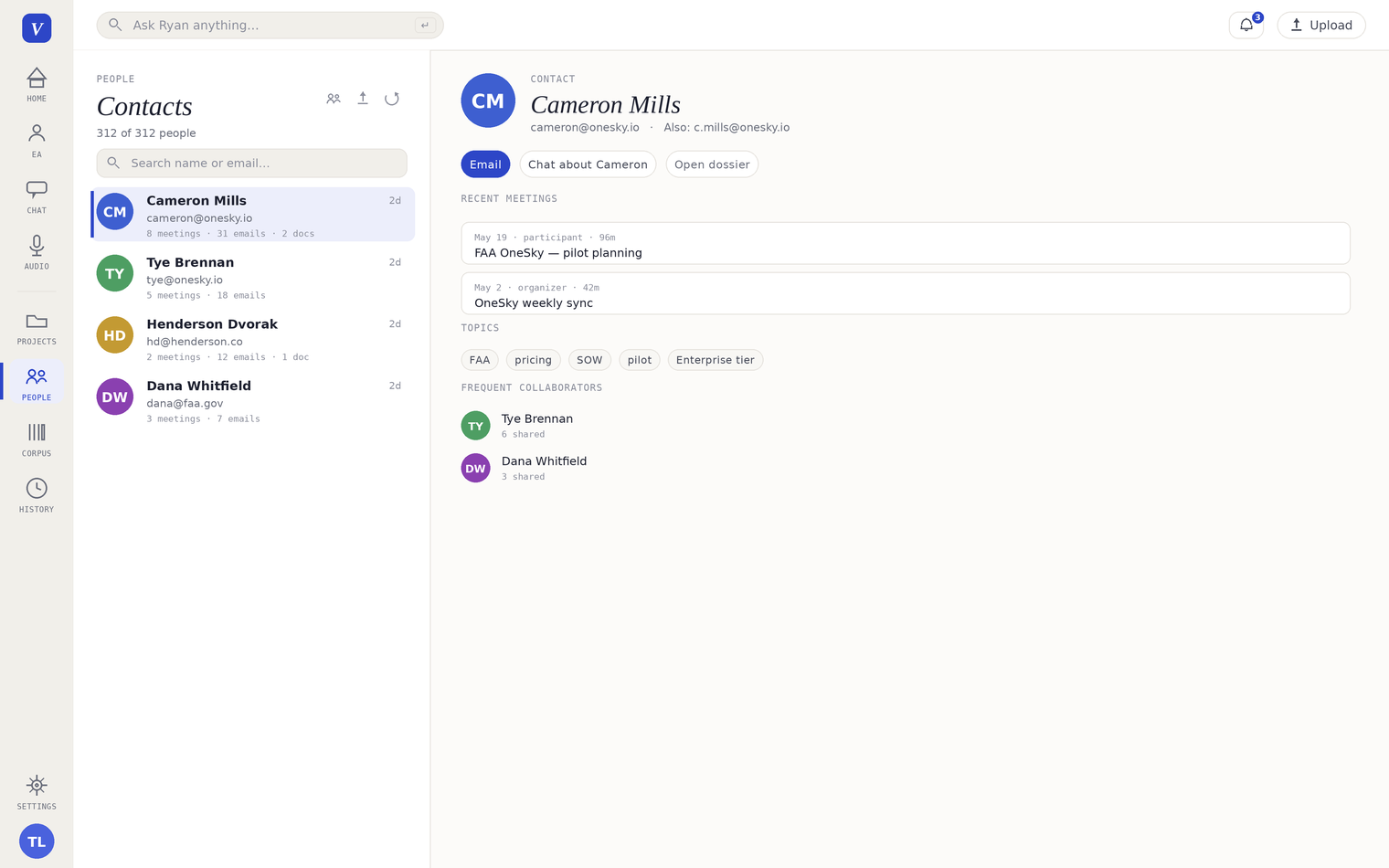
Task: Focus the Ask Ryan anything search
Action: [270, 25]
